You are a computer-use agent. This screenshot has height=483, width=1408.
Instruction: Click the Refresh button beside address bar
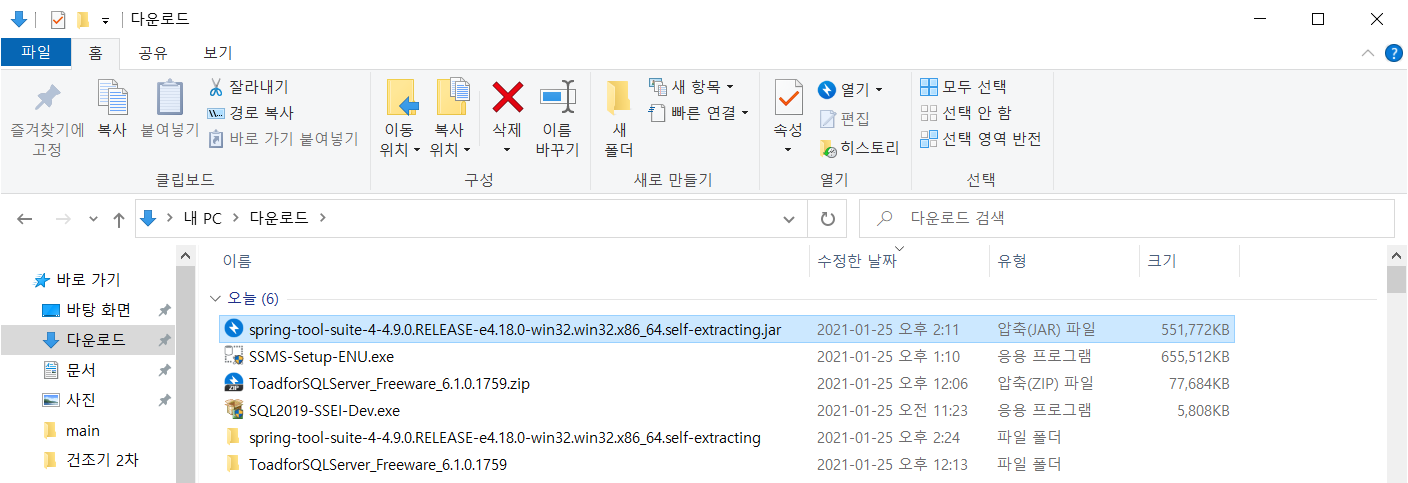click(x=827, y=218)
